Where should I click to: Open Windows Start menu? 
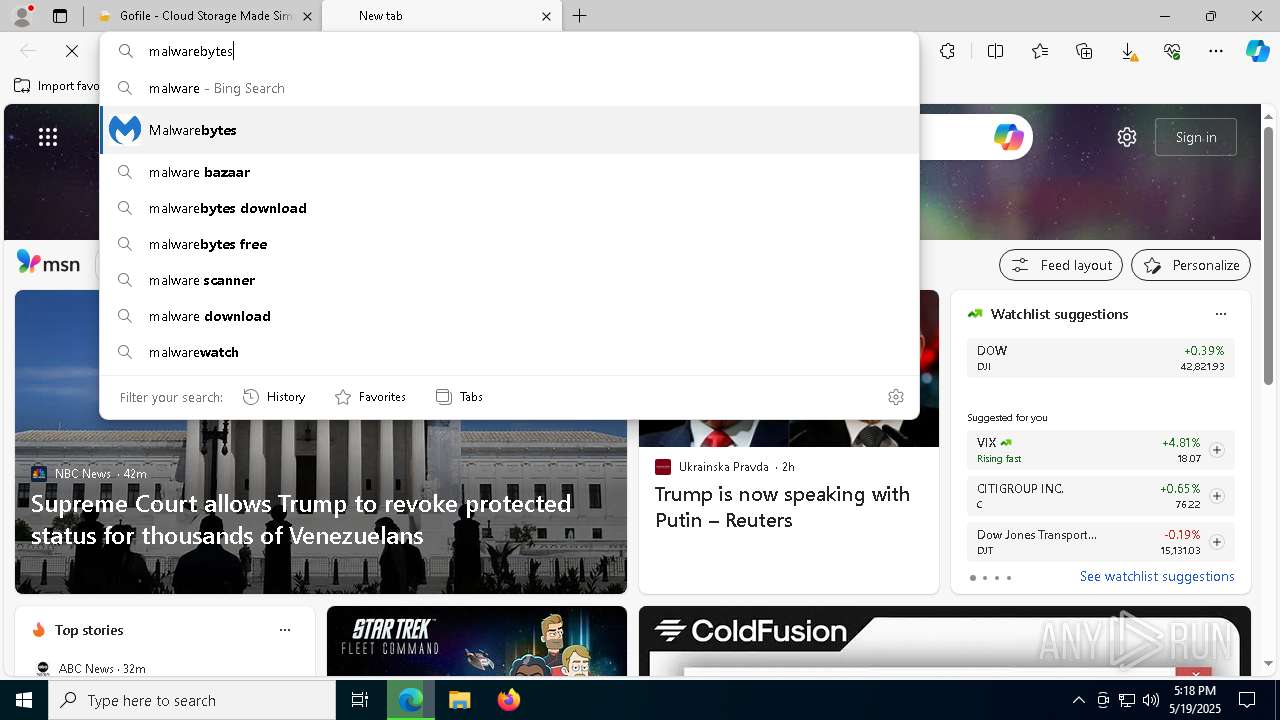click(x=24, y=700)
